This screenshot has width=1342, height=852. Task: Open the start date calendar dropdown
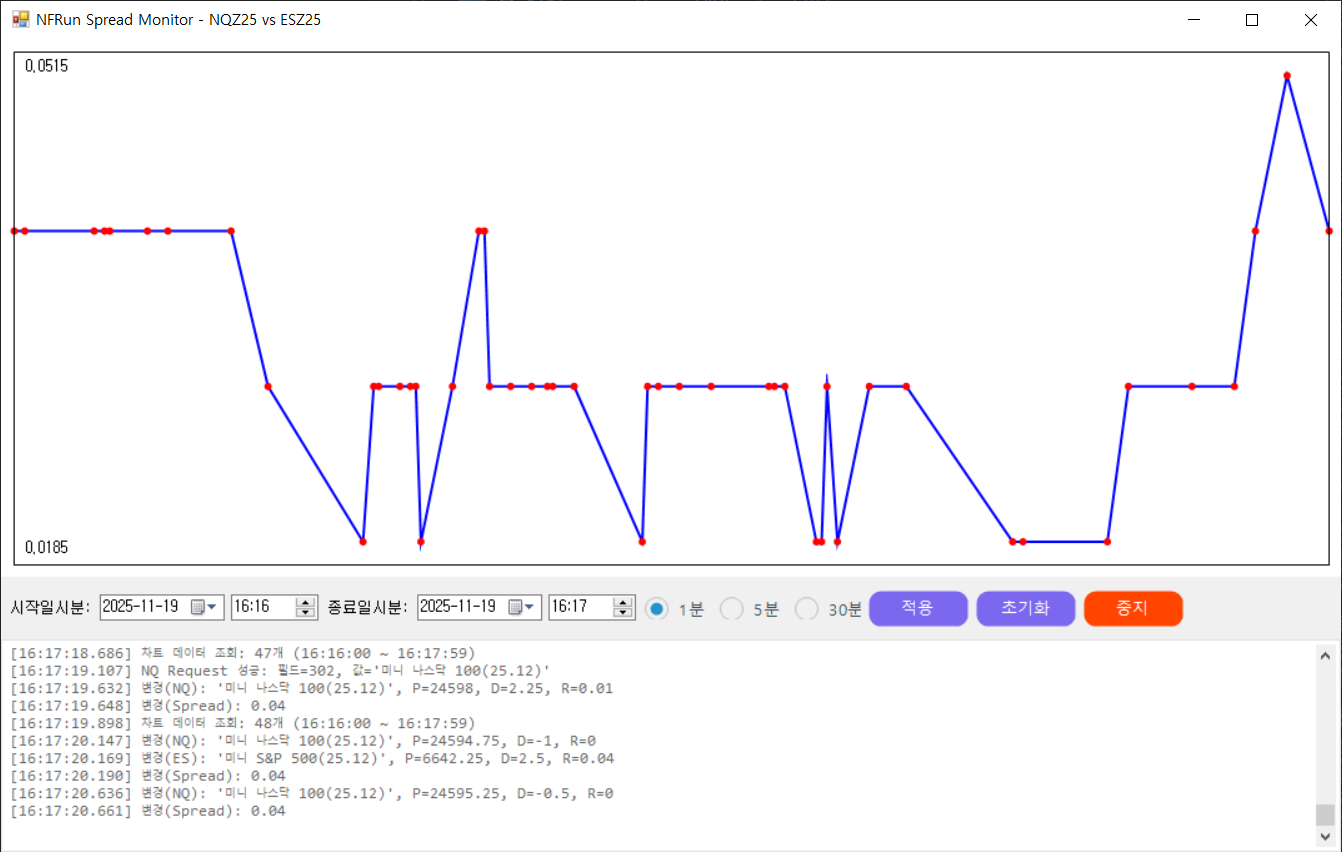[204, 607]
